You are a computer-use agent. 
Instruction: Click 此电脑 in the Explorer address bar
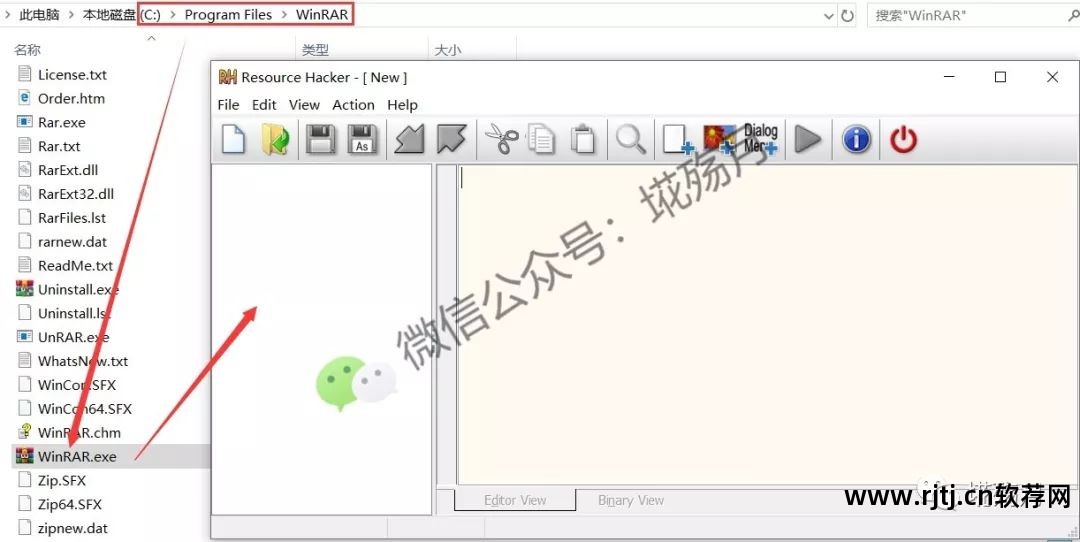tap(39, 14)
